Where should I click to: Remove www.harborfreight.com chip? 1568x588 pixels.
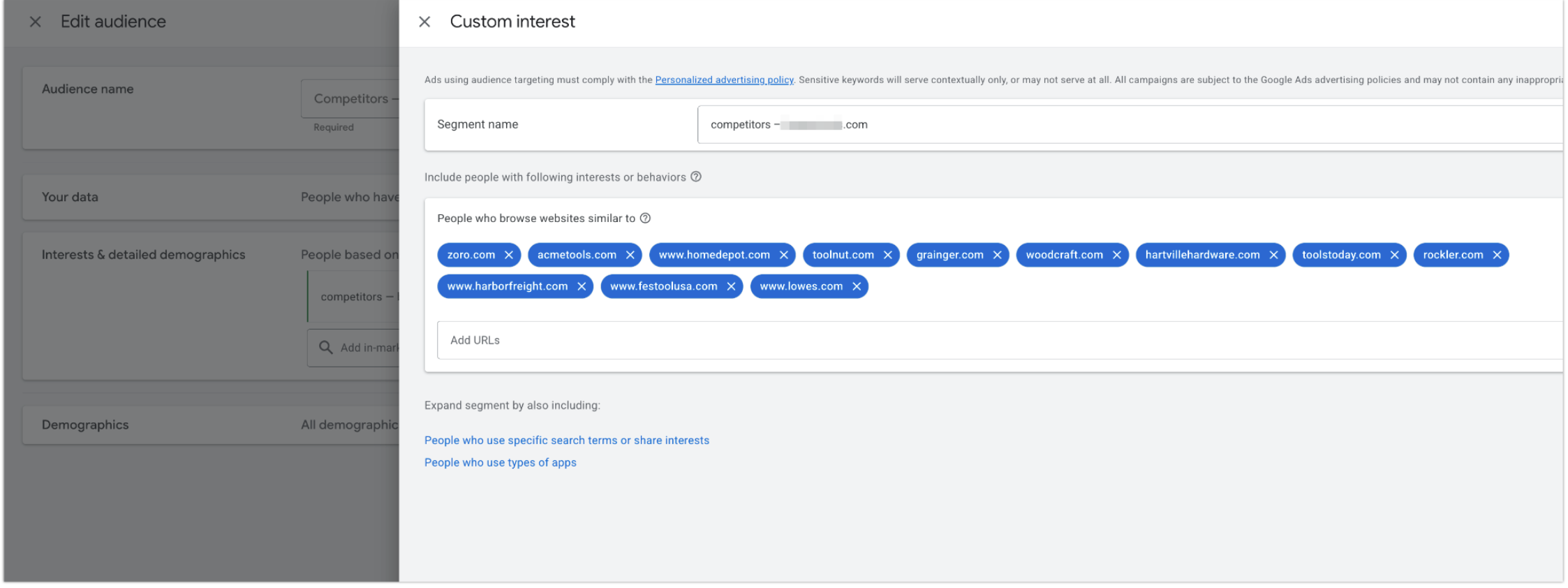click(x=582, y=286)
